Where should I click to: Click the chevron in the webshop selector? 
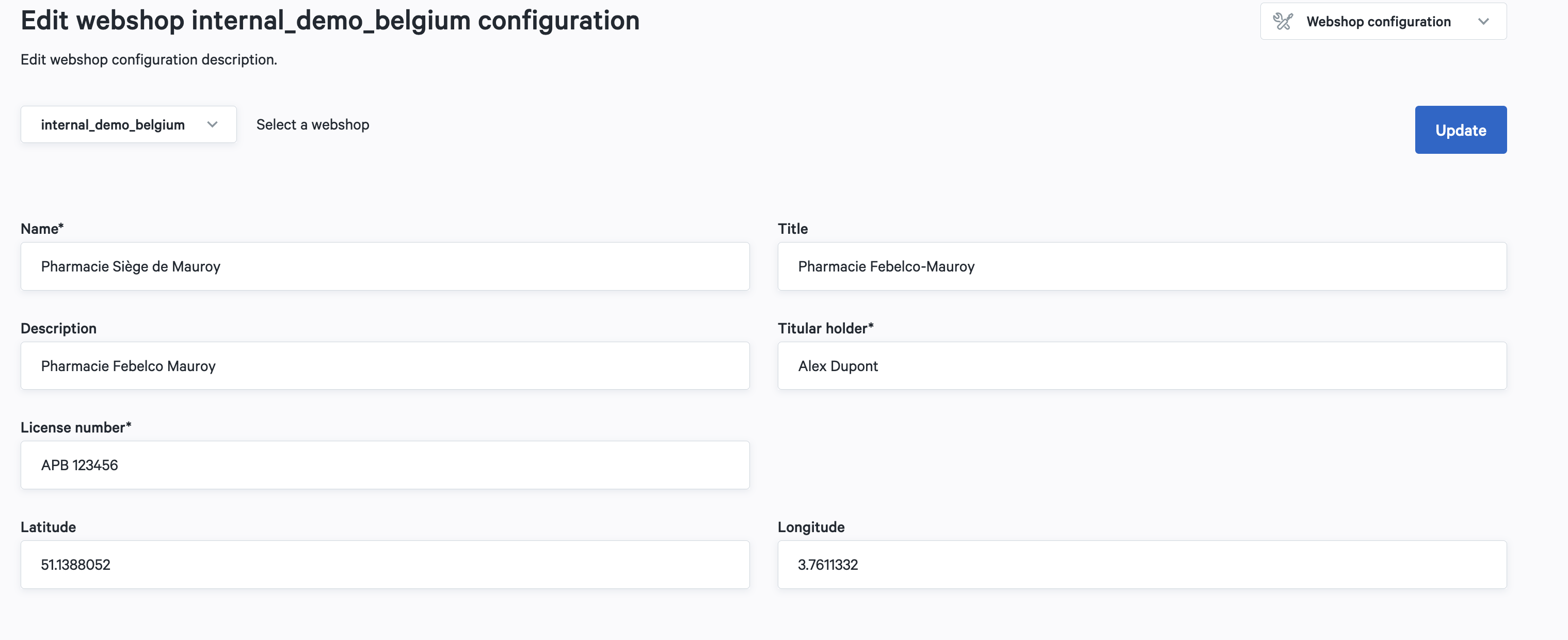212,125
